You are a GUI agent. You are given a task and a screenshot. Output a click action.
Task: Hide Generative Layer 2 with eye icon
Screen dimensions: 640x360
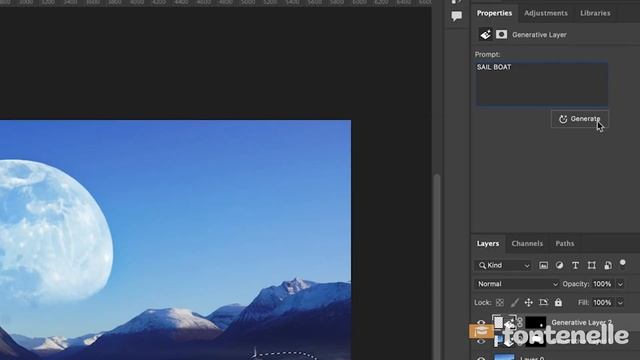coord(481,322)
